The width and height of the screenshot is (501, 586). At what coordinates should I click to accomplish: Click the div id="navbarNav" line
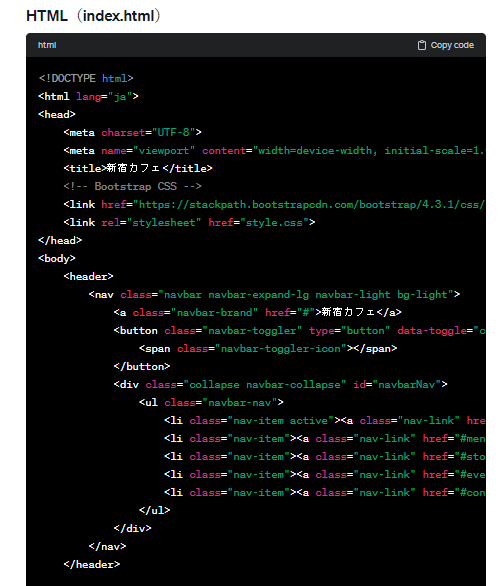point(281,385)
